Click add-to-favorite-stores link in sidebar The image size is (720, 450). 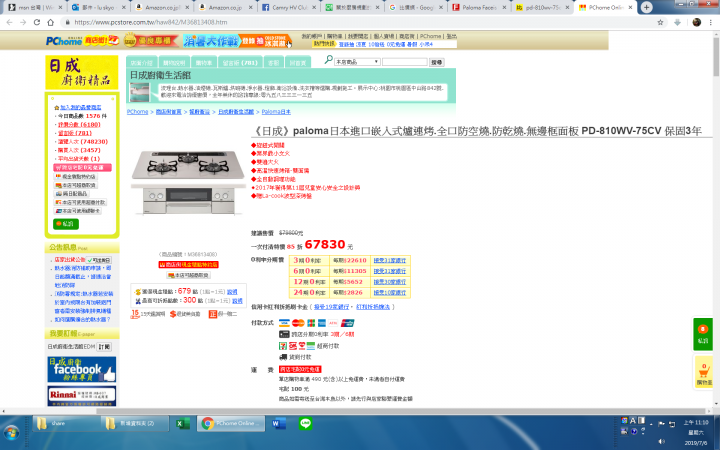pyautogui.click(x=81, y=107)
